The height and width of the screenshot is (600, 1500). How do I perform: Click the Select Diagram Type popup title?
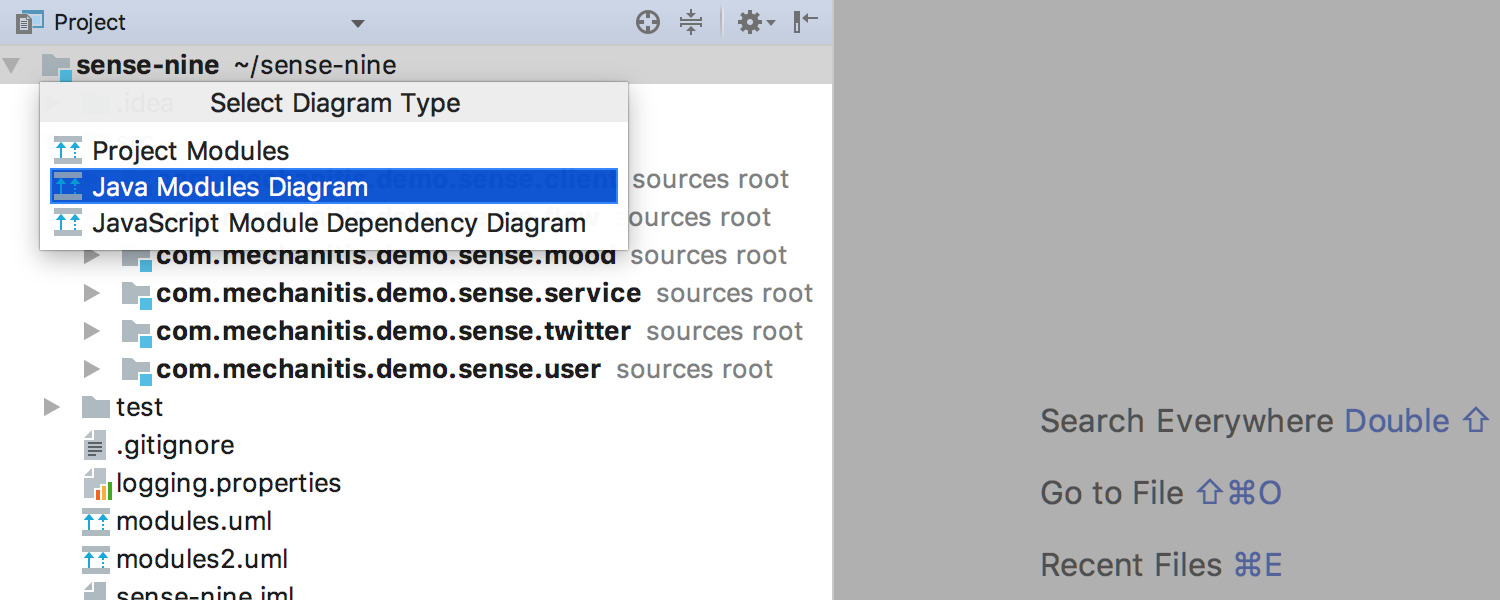[335, 103]
